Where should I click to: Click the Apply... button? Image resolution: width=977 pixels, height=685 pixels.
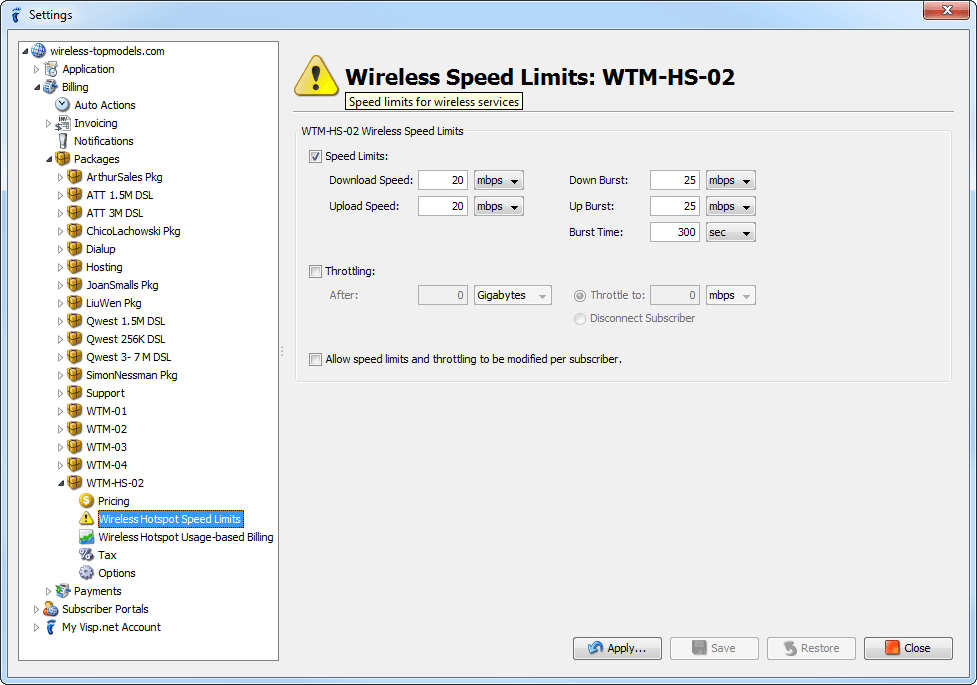point(617,648)
